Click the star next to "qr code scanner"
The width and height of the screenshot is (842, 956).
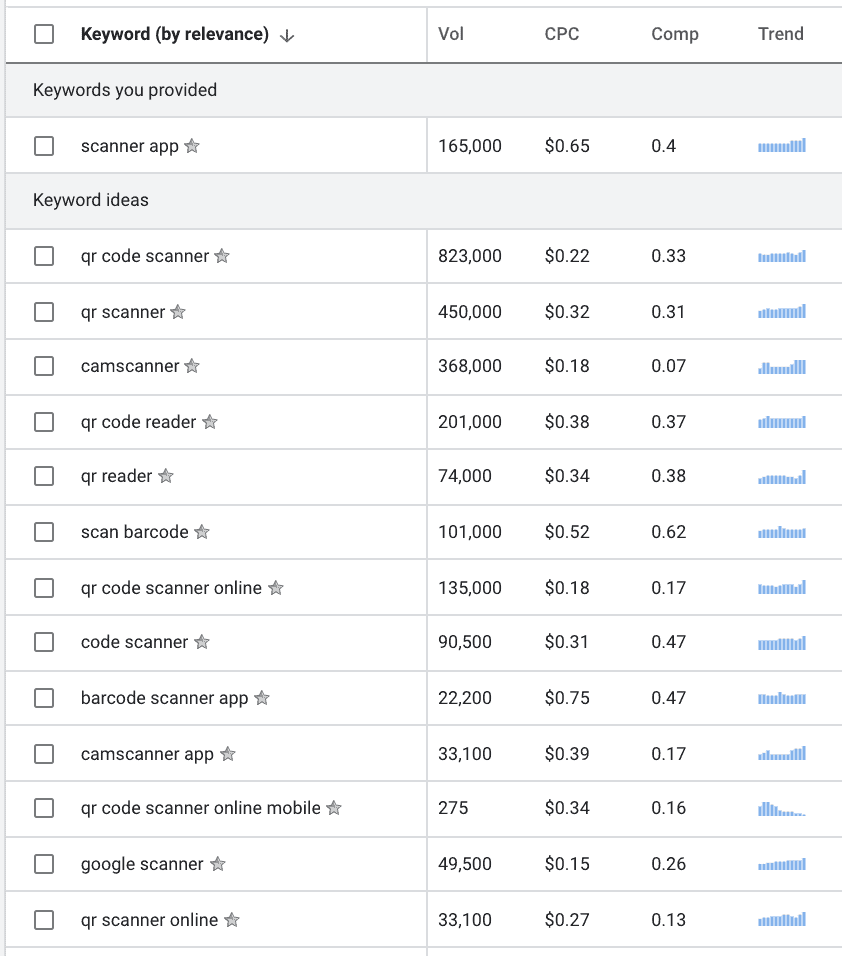(x=221, y=256)
